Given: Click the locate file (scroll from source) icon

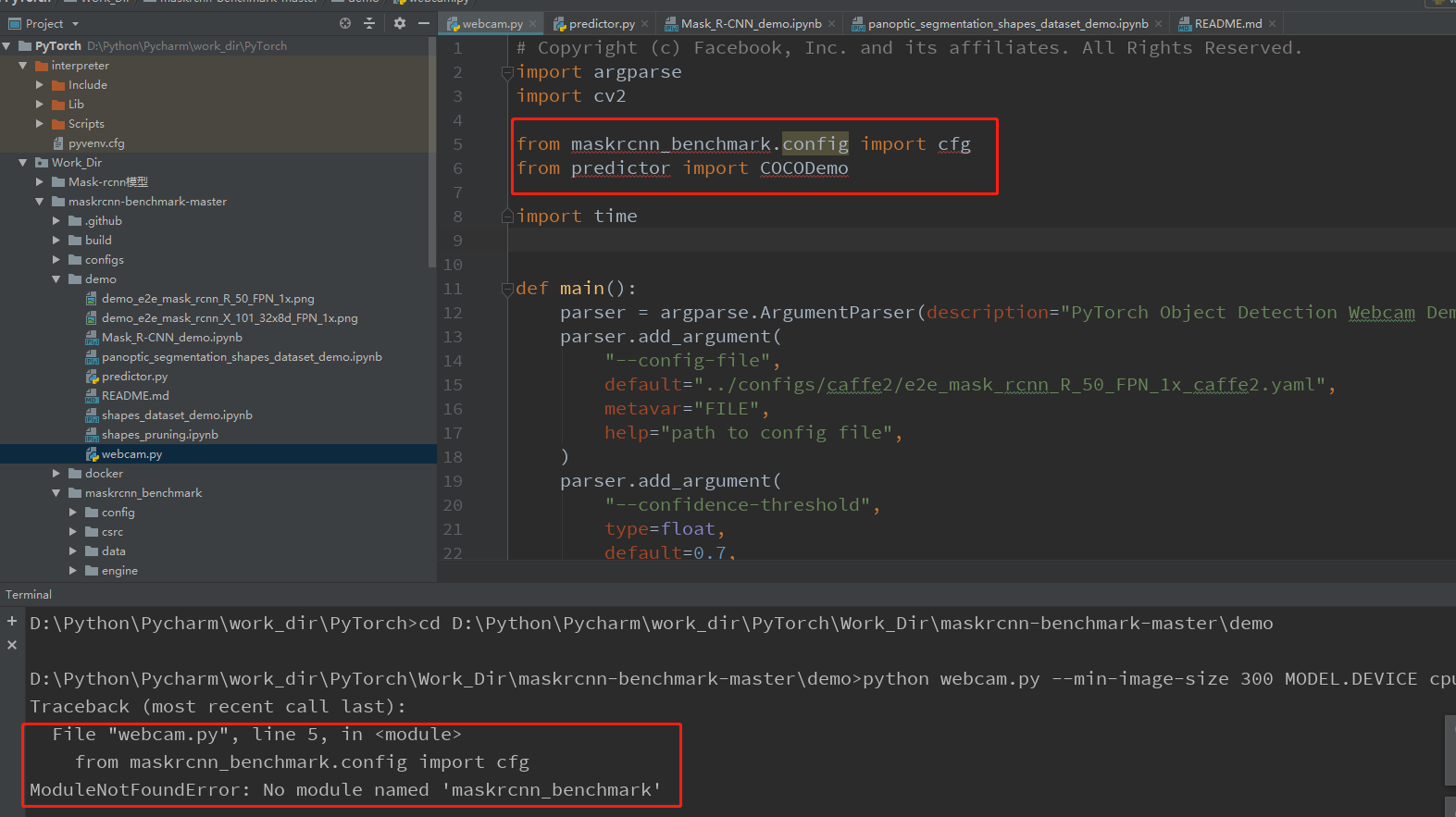Looking at the screenshot, I should 345,23.
